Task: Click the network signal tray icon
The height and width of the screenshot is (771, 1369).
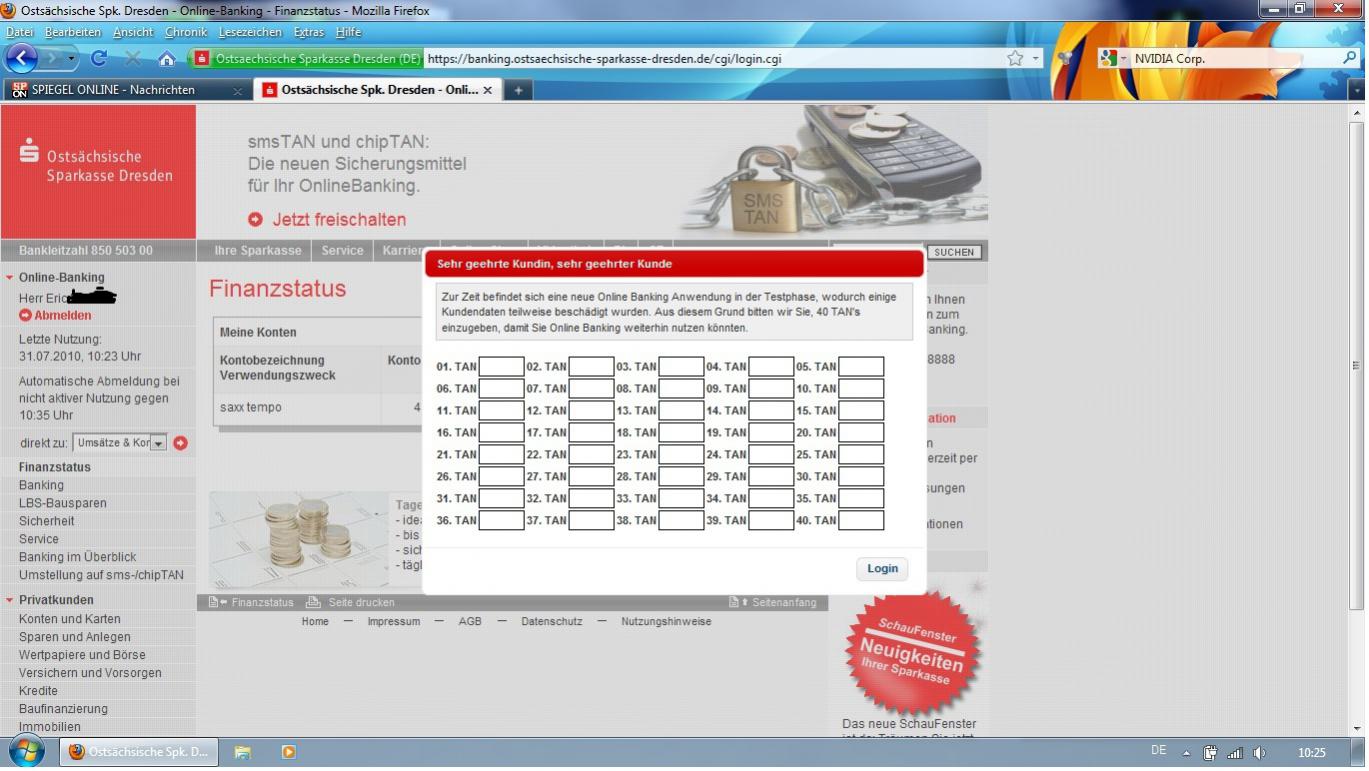Action: point(1234,753)
